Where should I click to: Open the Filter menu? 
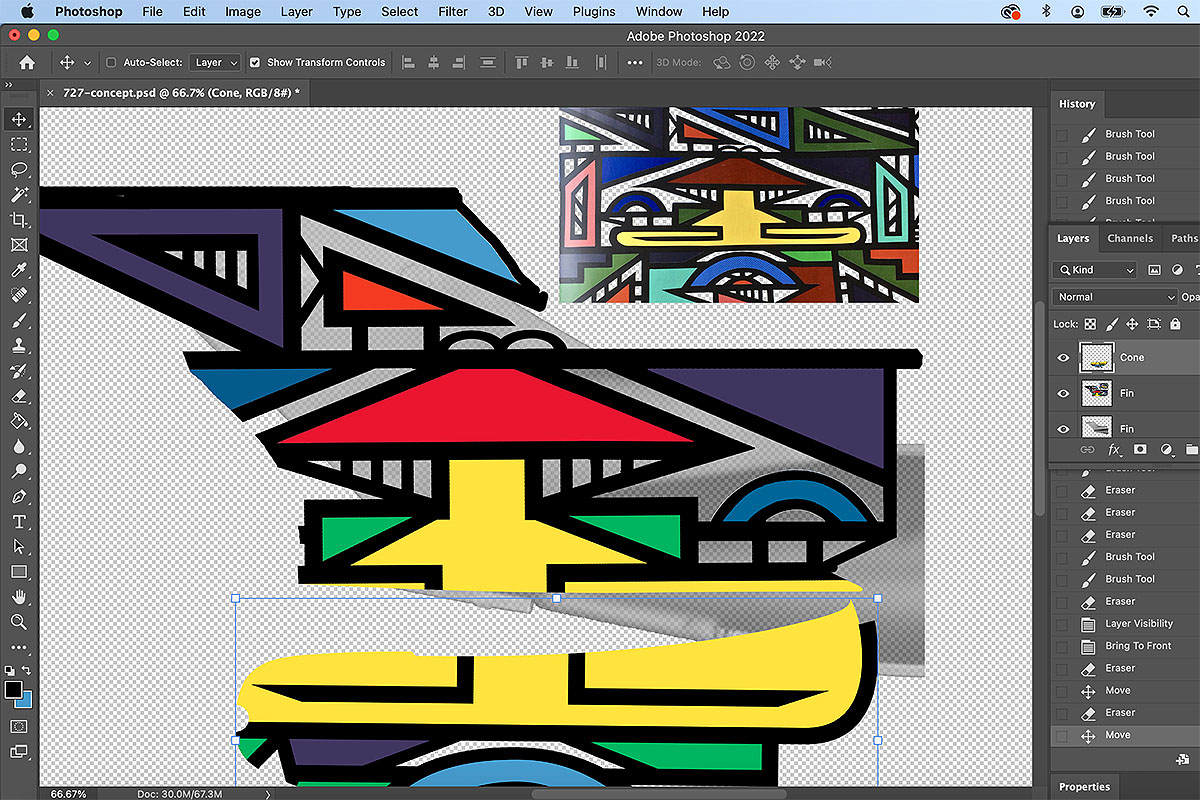pyautogui.click(x=453, y=12)
